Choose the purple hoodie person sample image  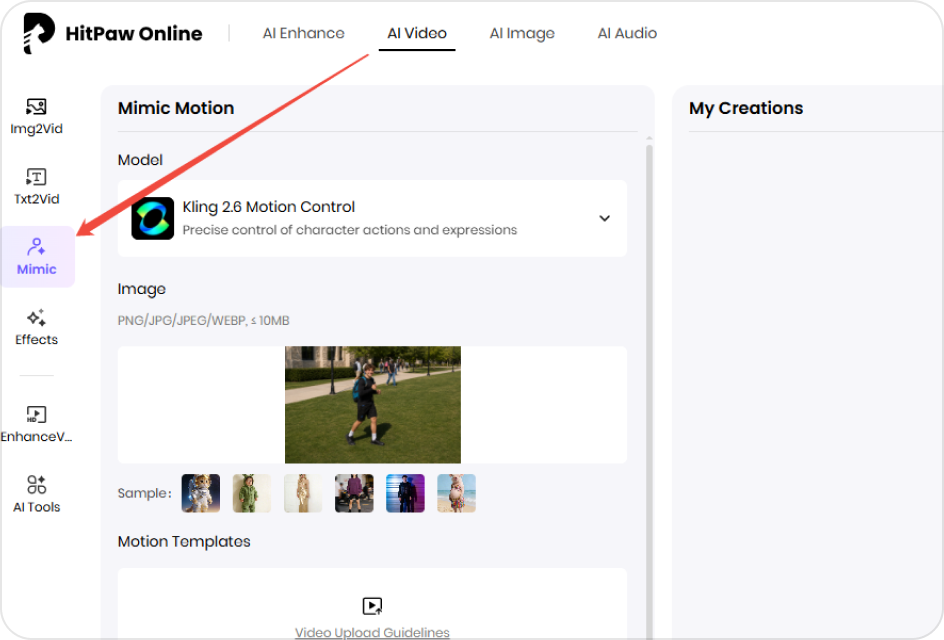point(354,493)
